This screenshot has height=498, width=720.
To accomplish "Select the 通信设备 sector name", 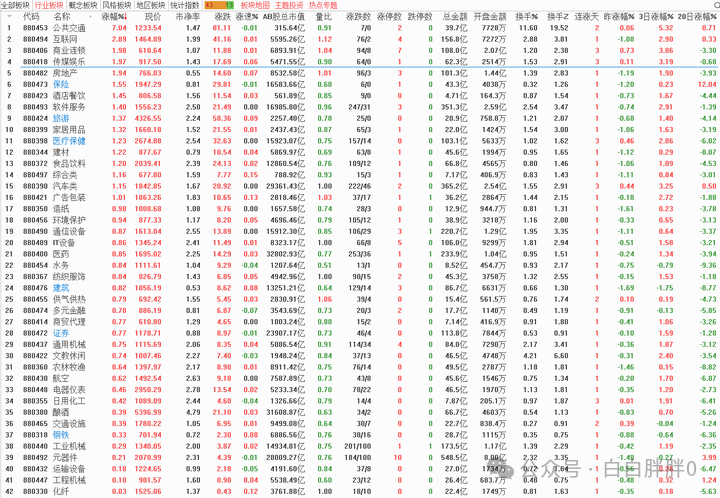I will (69, 231).
